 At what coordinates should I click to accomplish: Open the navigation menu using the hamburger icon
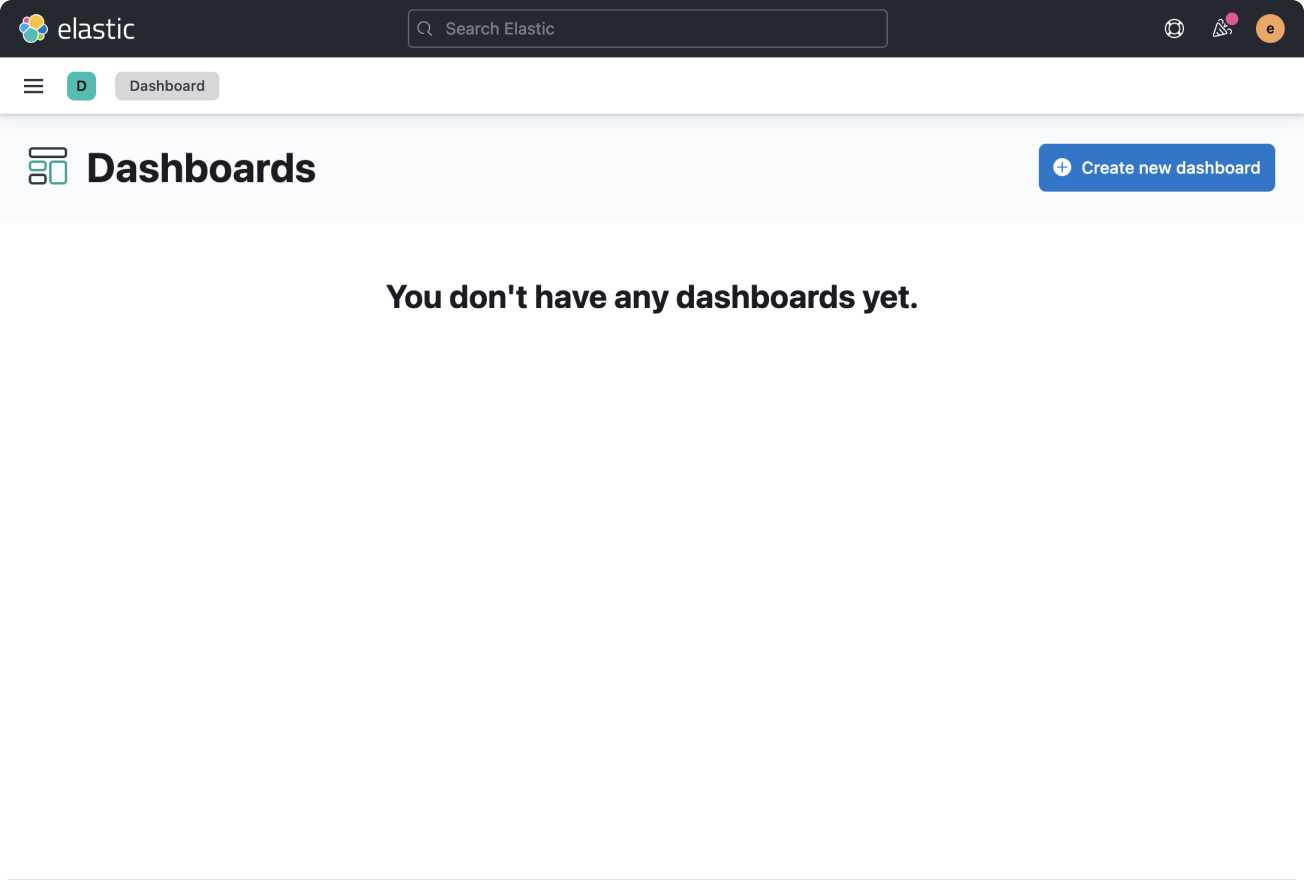click(x=33, y=86)
